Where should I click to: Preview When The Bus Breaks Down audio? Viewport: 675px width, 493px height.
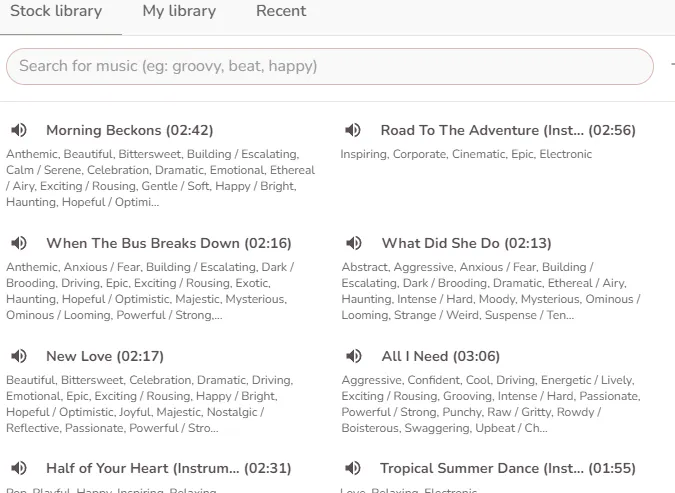(x=19, y=243)
